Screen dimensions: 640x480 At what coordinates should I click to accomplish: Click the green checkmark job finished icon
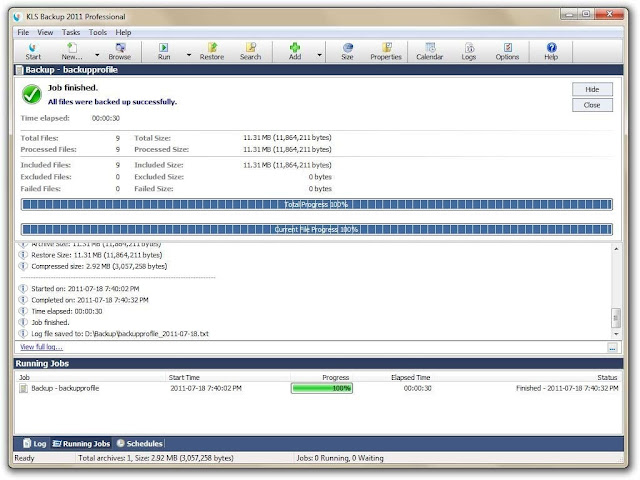(x=32, y=94)
